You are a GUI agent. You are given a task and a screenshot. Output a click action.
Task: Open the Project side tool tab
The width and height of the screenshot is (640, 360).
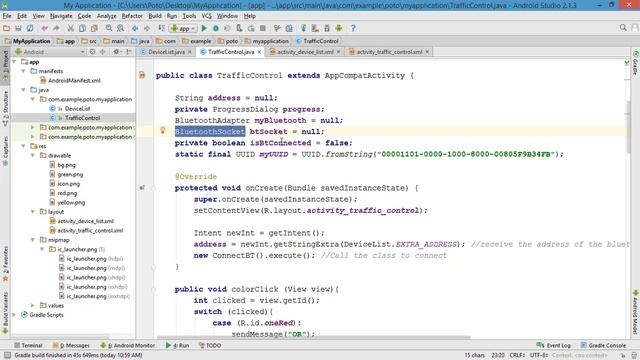coord(5,65)
